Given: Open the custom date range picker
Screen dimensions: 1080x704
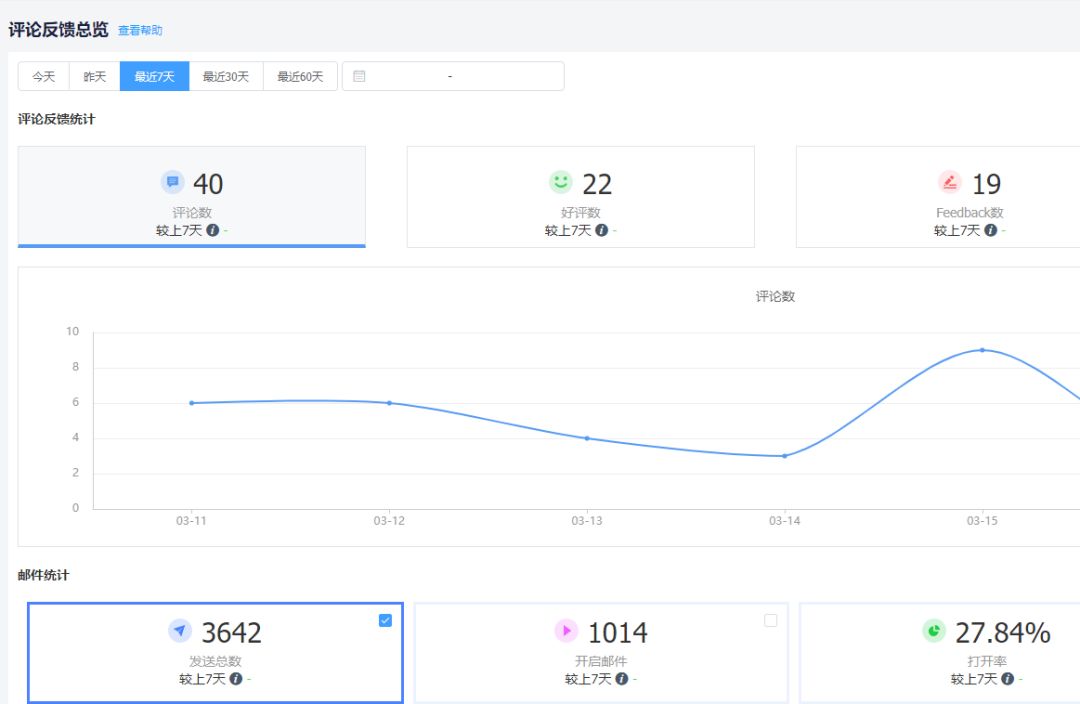Looking at the screenshot, I should 452,77.
